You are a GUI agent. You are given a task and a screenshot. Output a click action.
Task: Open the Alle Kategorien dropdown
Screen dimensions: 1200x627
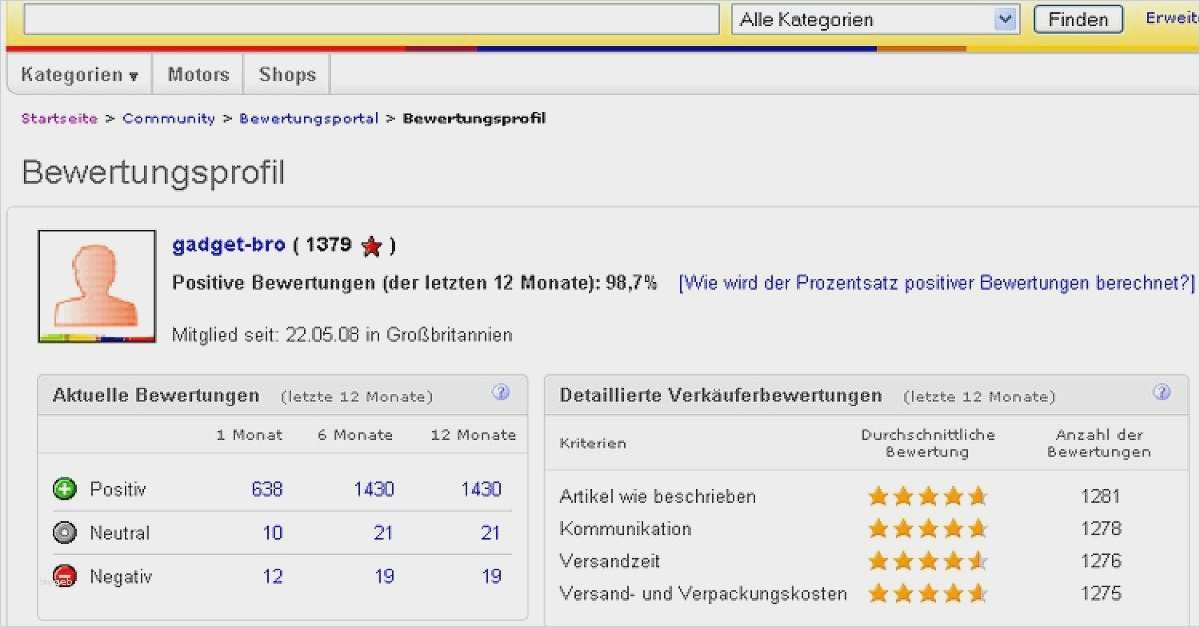(x=1002, y=18)
